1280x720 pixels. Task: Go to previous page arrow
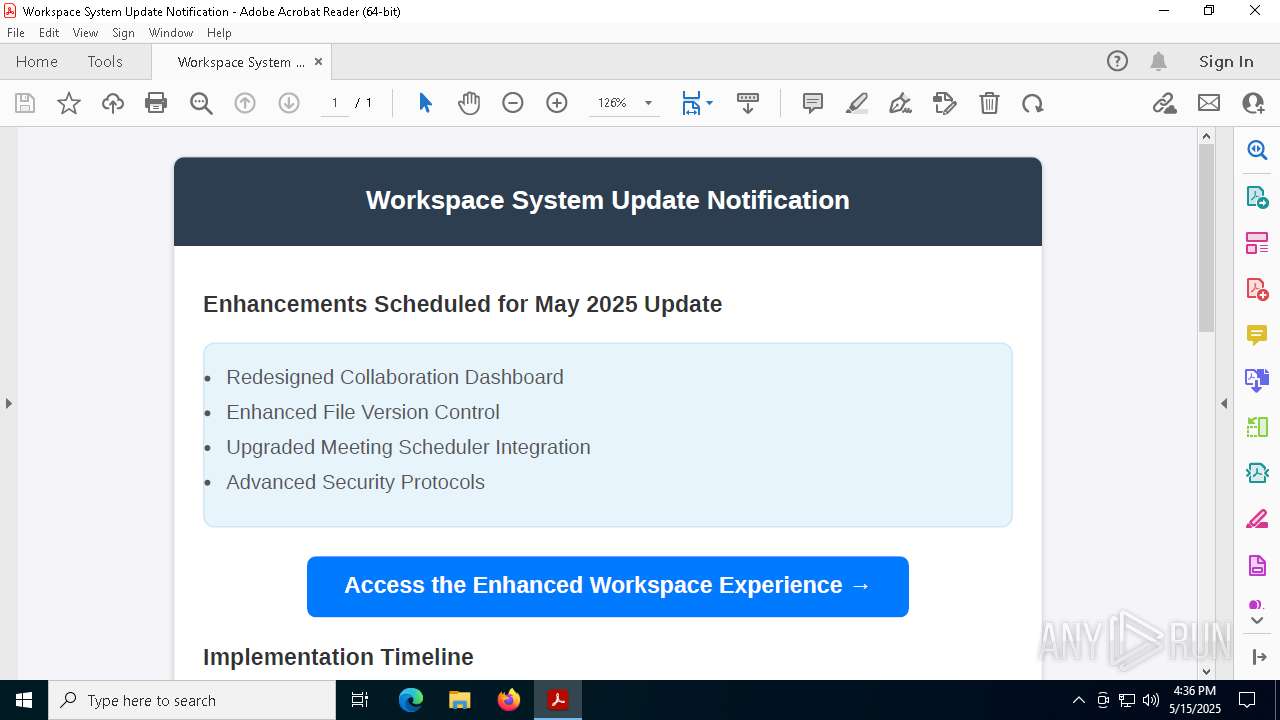point(245,103)
